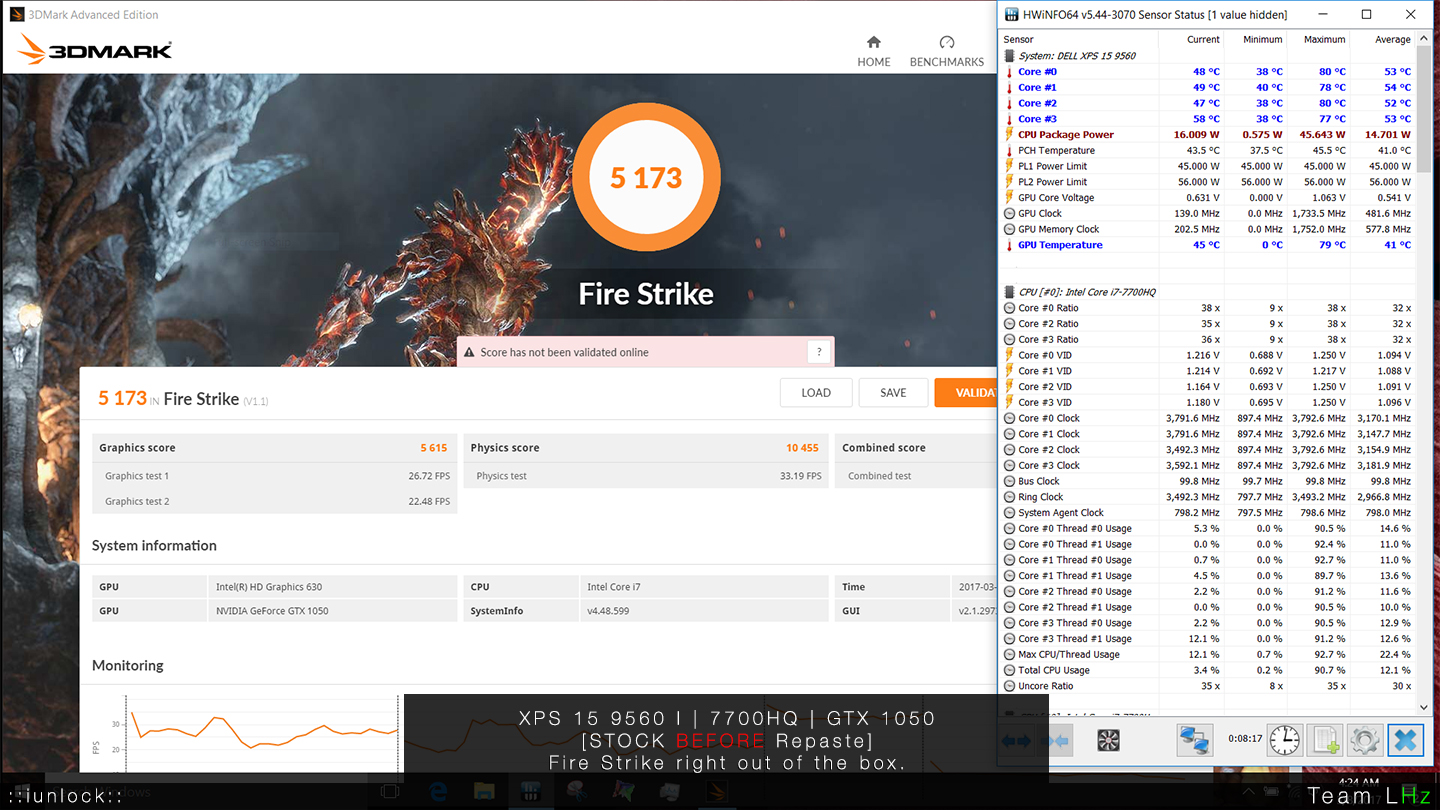Screen dimensions: 1440x810
Task: Click the round icon beside GPU Memory Clock
Action: click(1009, 229)
